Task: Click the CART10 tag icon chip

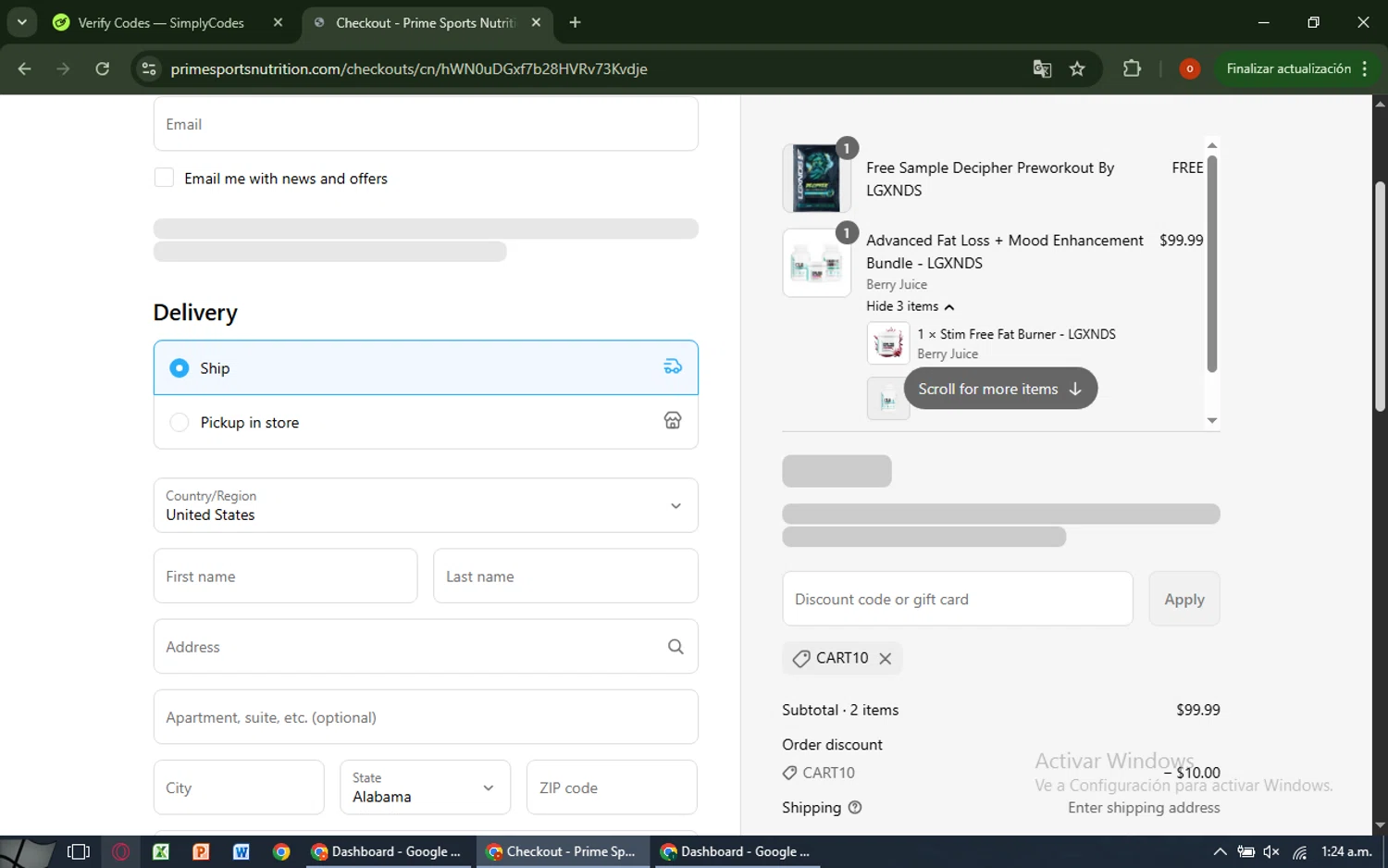Action: coord(801,658)
